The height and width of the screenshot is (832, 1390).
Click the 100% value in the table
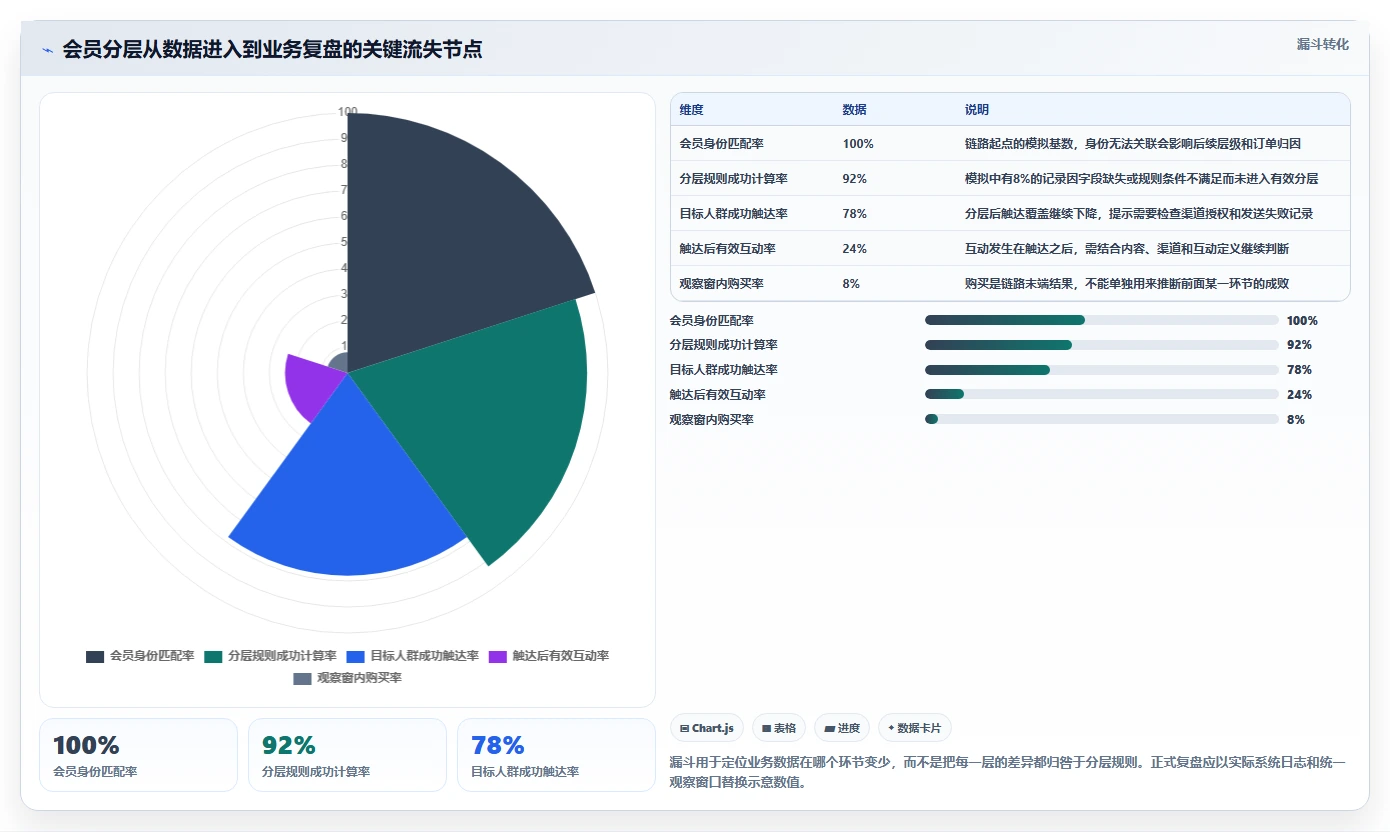[858, 144]
